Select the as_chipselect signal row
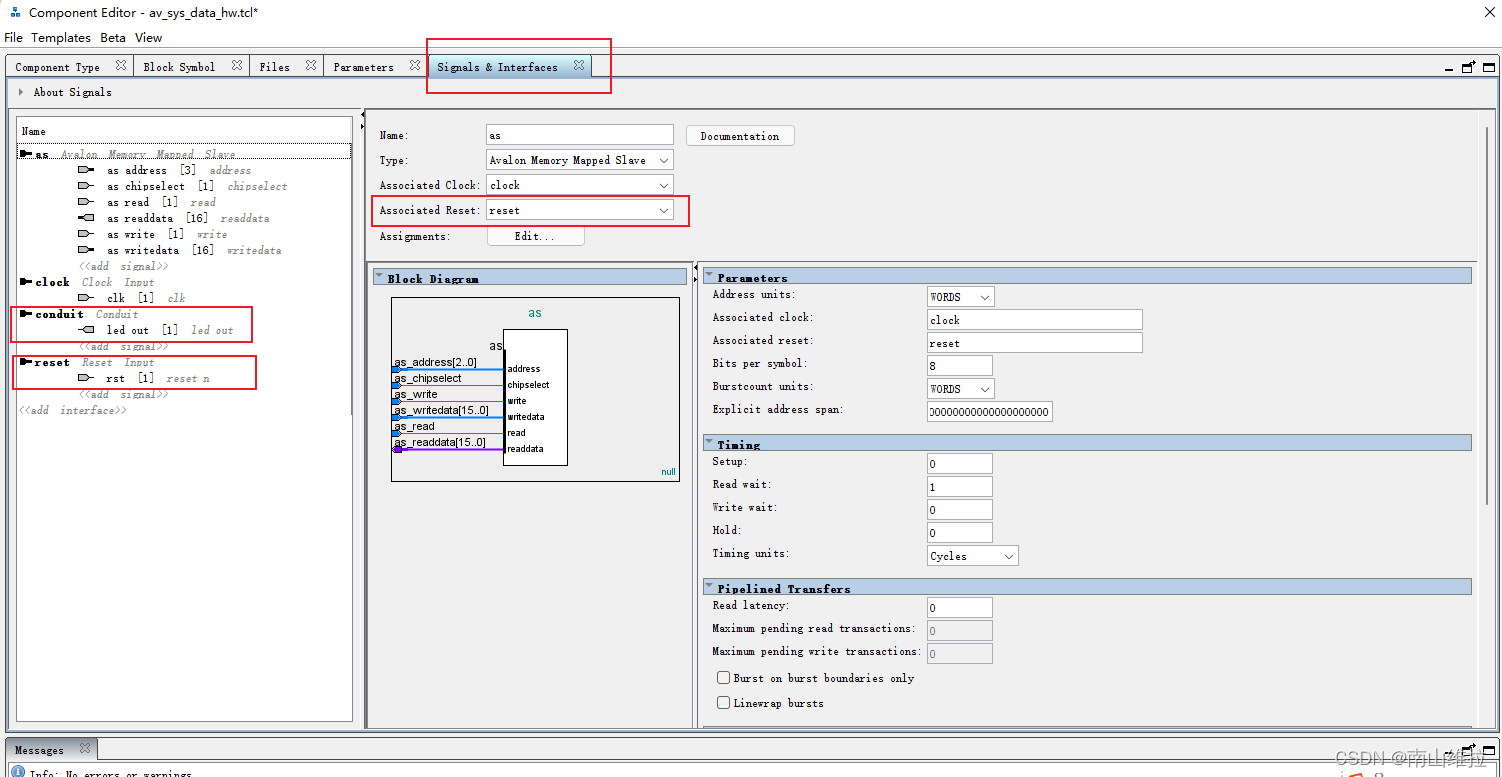 pos(183,186)
